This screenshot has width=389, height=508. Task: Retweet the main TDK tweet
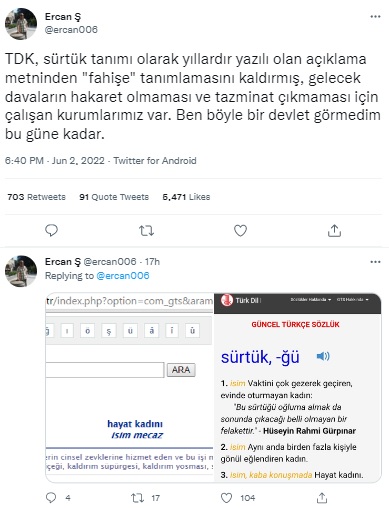click(x=146, y=230)
